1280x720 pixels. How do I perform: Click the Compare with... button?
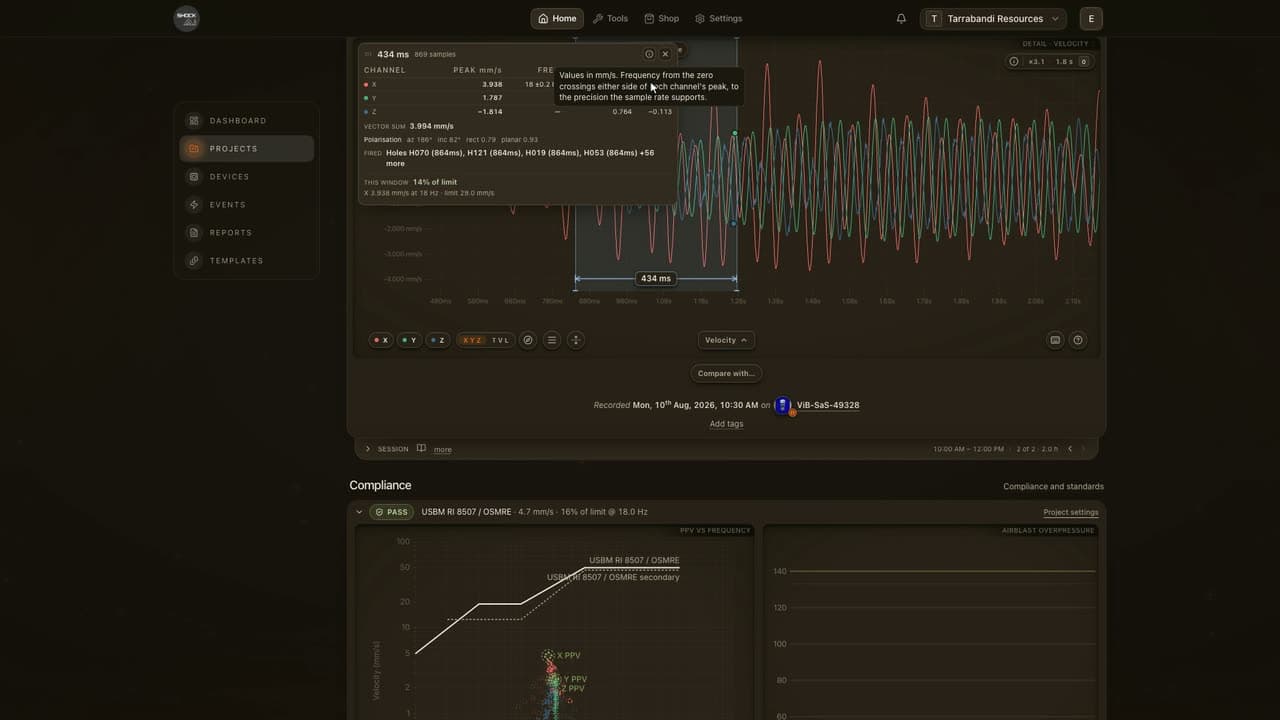(726, 373)
